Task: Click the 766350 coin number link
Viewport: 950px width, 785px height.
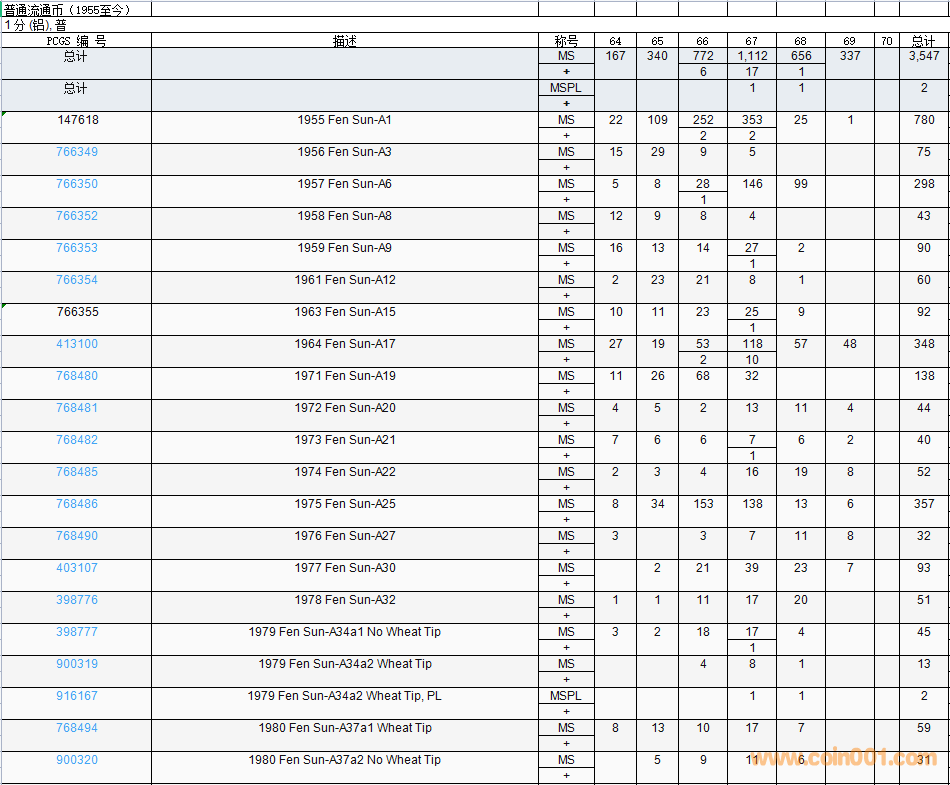Action: coord(77,184)
